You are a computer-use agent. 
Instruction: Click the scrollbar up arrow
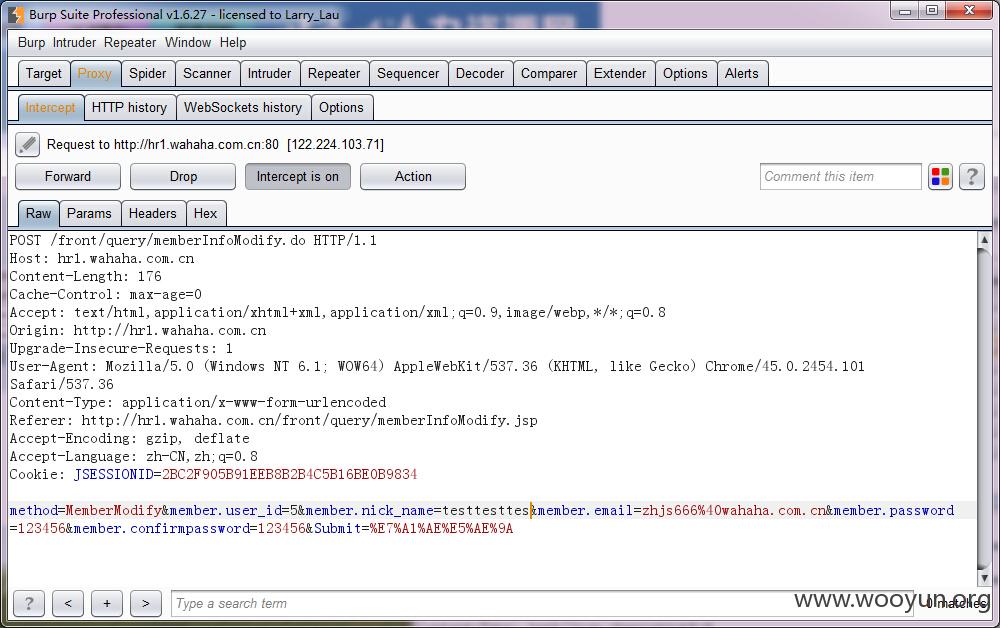(984, 240)
